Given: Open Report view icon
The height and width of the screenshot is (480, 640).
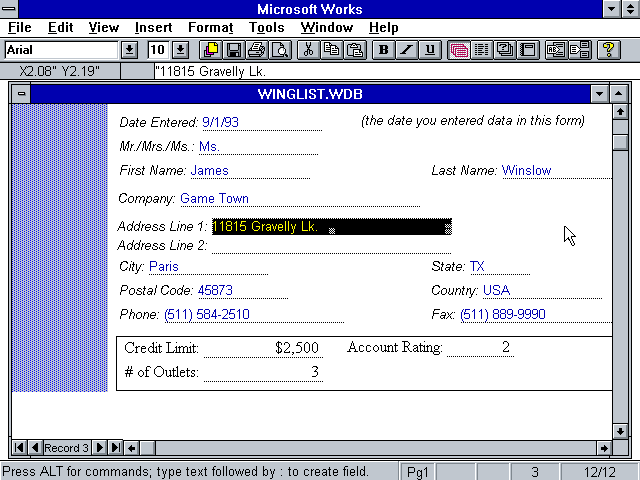Looking at the screenshot, I should 528,50.
